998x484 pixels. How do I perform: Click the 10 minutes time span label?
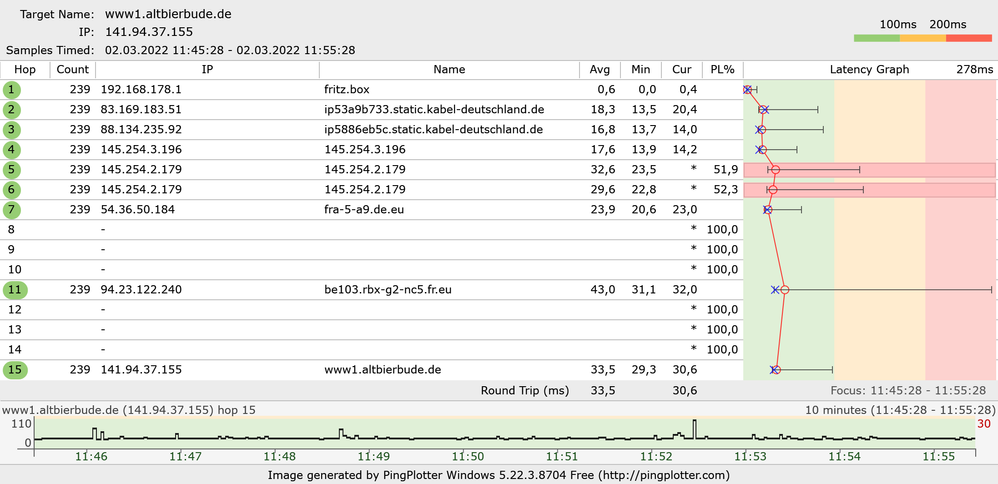pyautogui.click(x=899, y=410)
